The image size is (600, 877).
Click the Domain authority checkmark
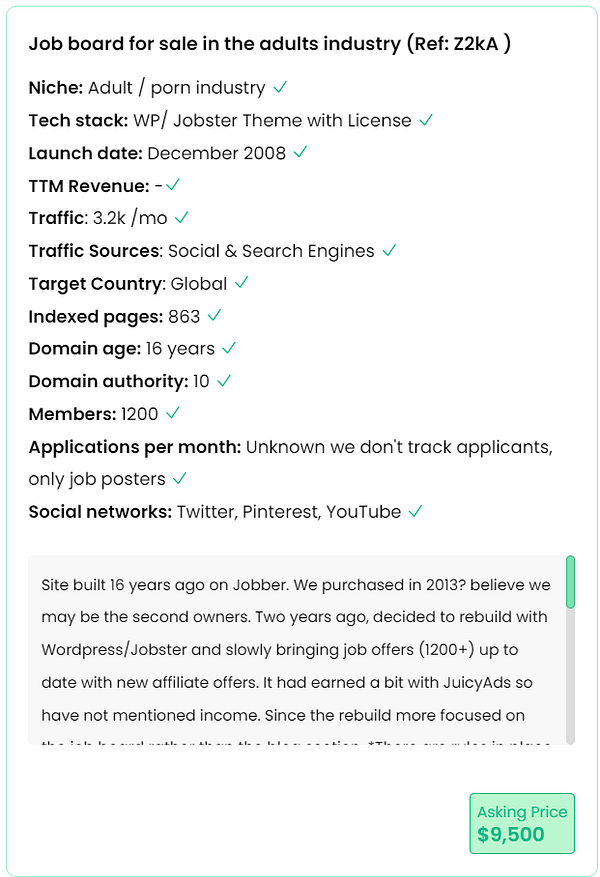(x=224, y=381)
